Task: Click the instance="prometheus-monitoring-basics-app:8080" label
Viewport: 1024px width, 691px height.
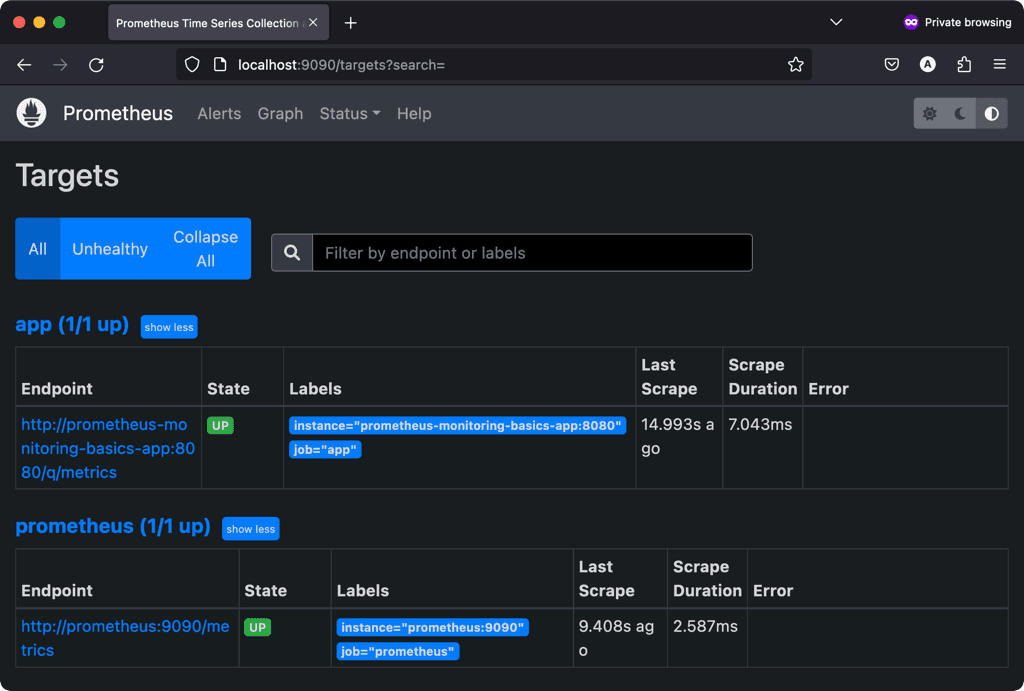Action: pos(457,426)
